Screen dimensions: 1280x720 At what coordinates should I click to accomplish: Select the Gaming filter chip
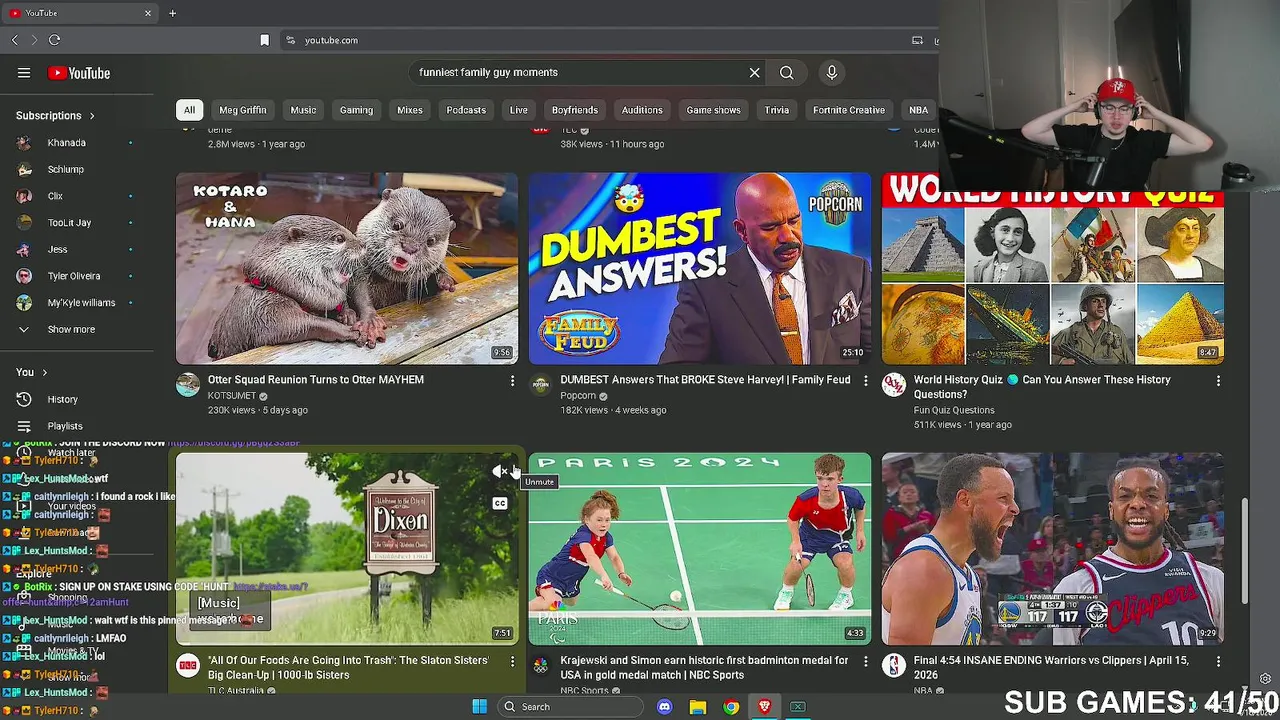coord(356,110)
